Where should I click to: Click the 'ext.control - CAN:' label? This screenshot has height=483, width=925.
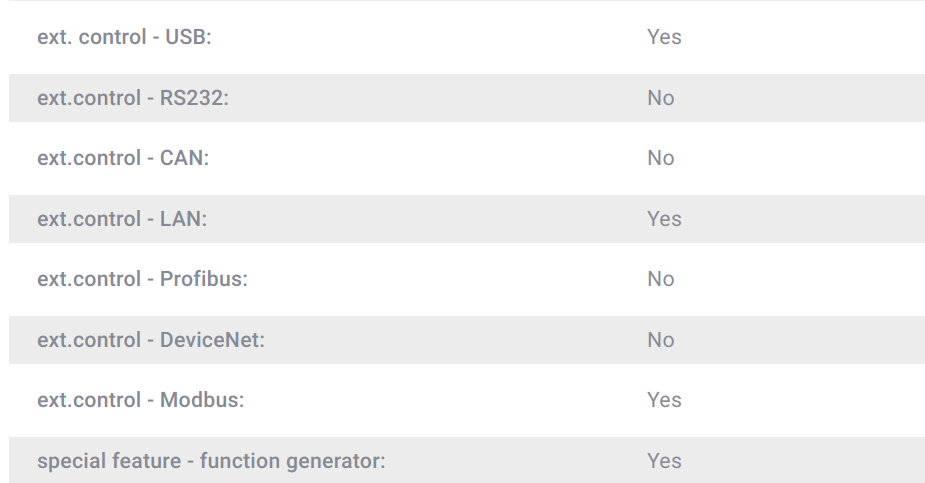[123, 158]
